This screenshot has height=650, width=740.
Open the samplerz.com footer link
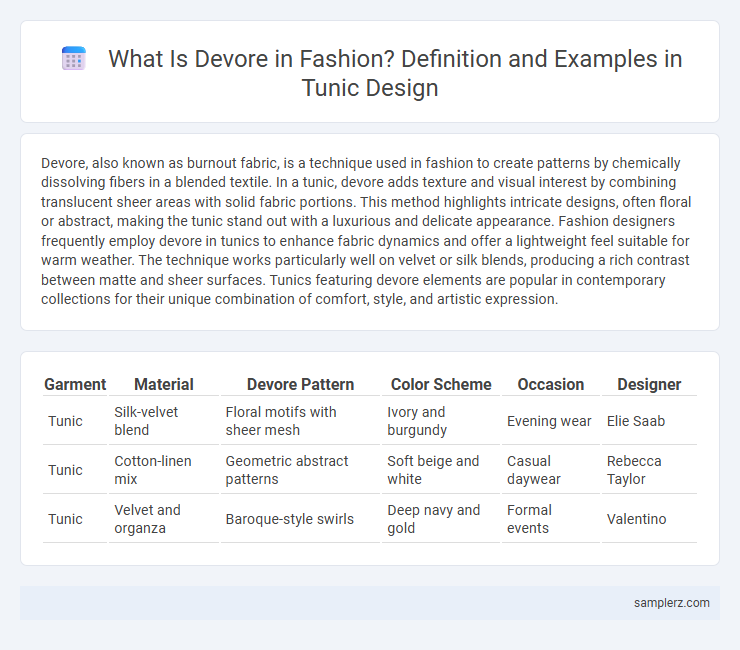coord(672,603)
